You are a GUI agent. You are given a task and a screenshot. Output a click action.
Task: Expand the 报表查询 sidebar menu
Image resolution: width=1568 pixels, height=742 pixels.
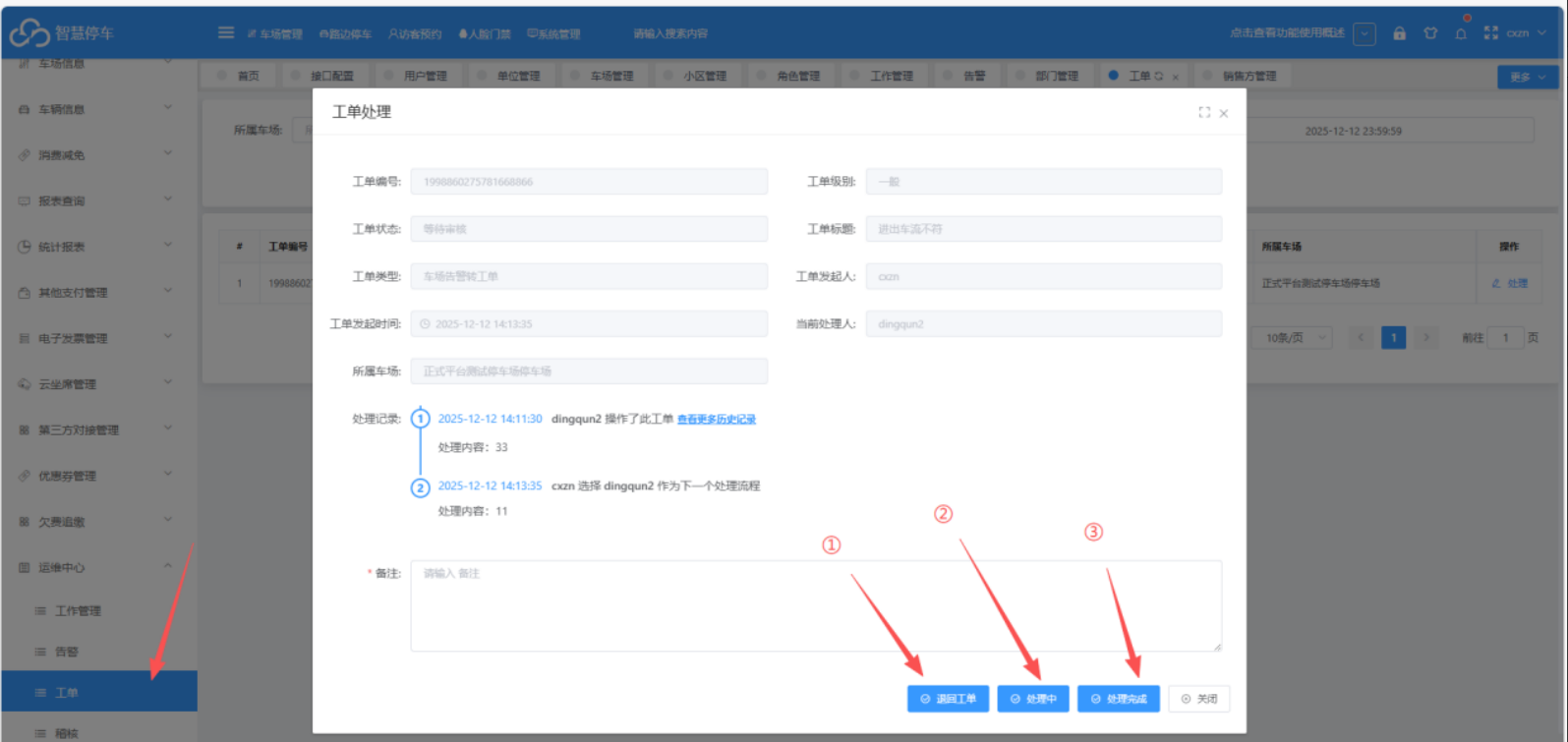98,201
